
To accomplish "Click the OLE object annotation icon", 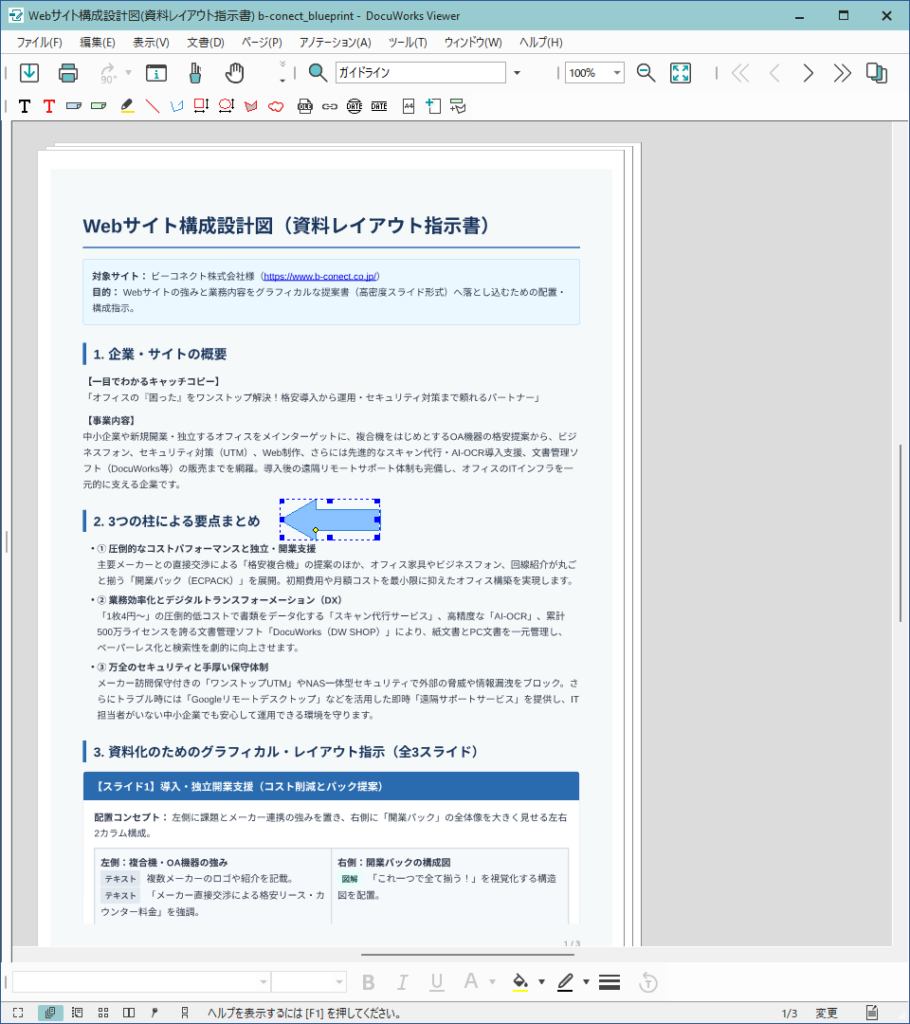I will click(x=305, y=106).
